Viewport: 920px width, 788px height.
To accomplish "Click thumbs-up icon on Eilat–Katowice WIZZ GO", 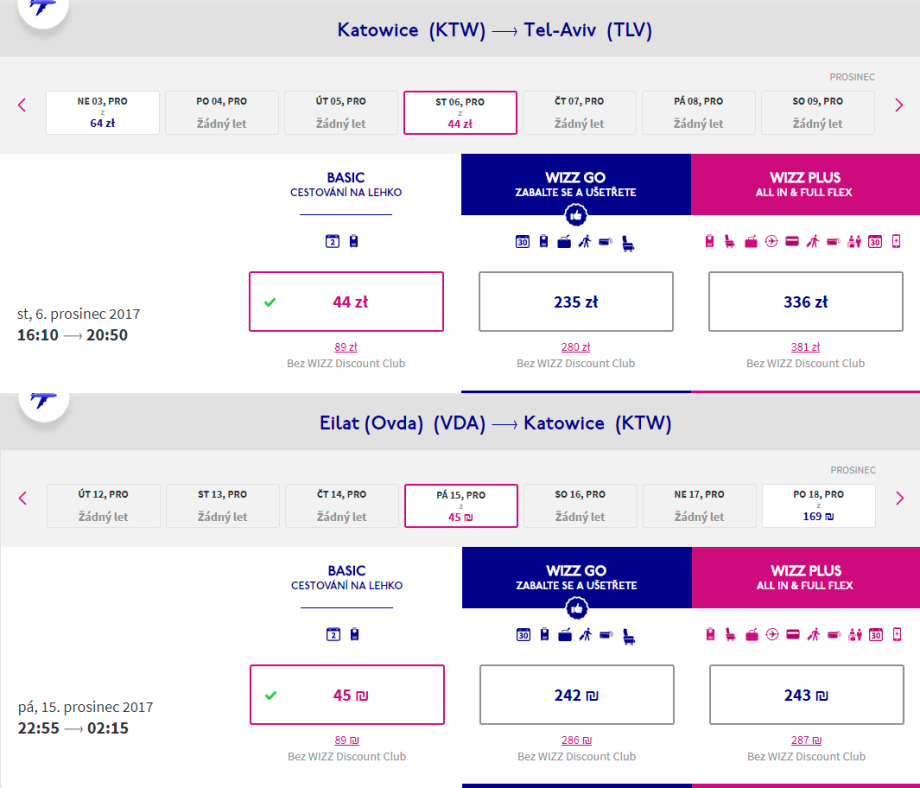I will pyautogui.click(x=576, y=607).
